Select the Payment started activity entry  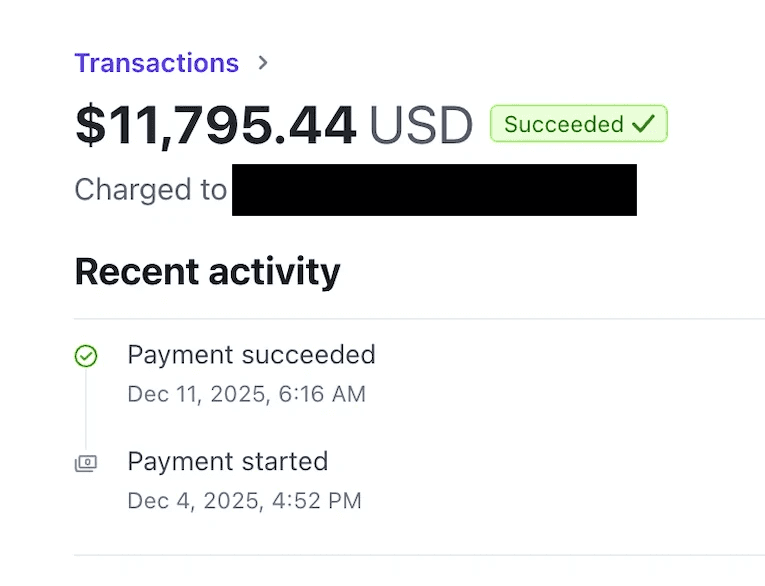click(x=227, y=461)
